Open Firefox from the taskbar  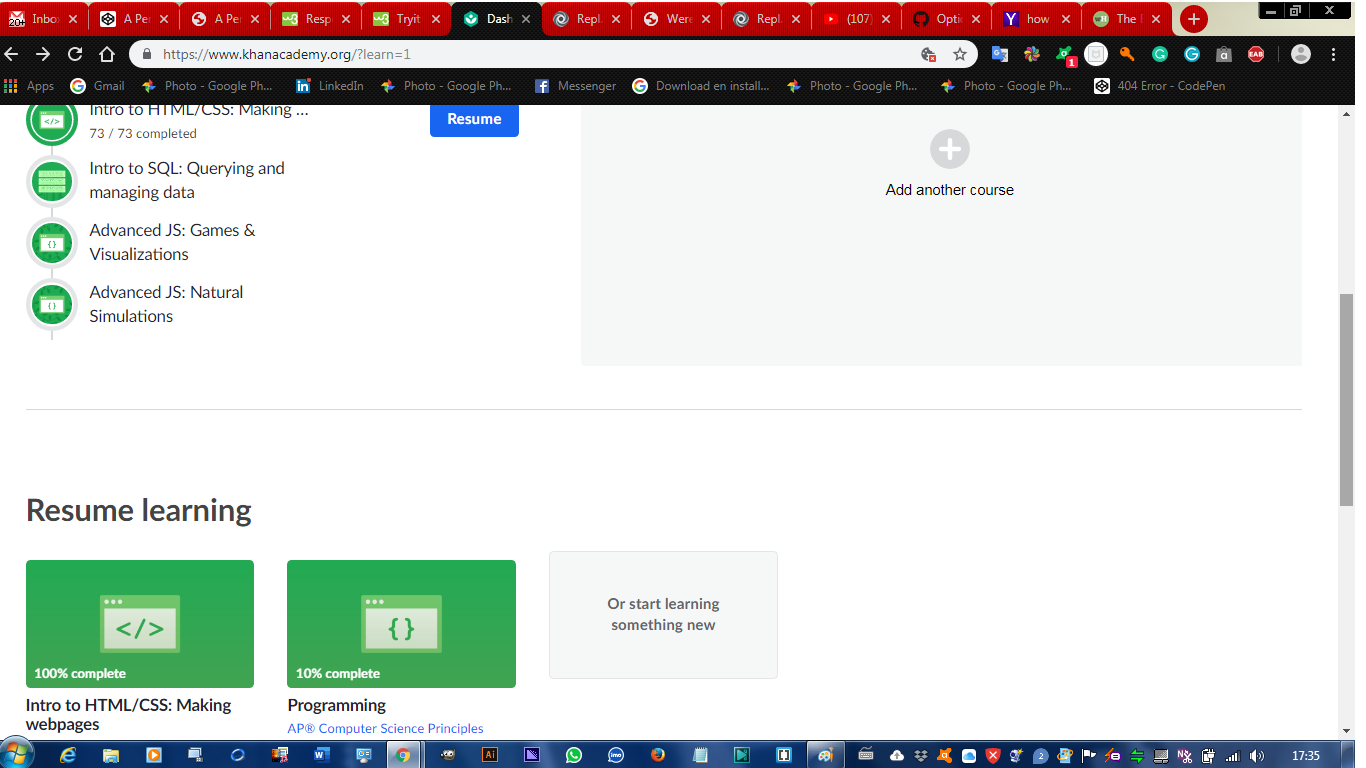tap(657, 755)
